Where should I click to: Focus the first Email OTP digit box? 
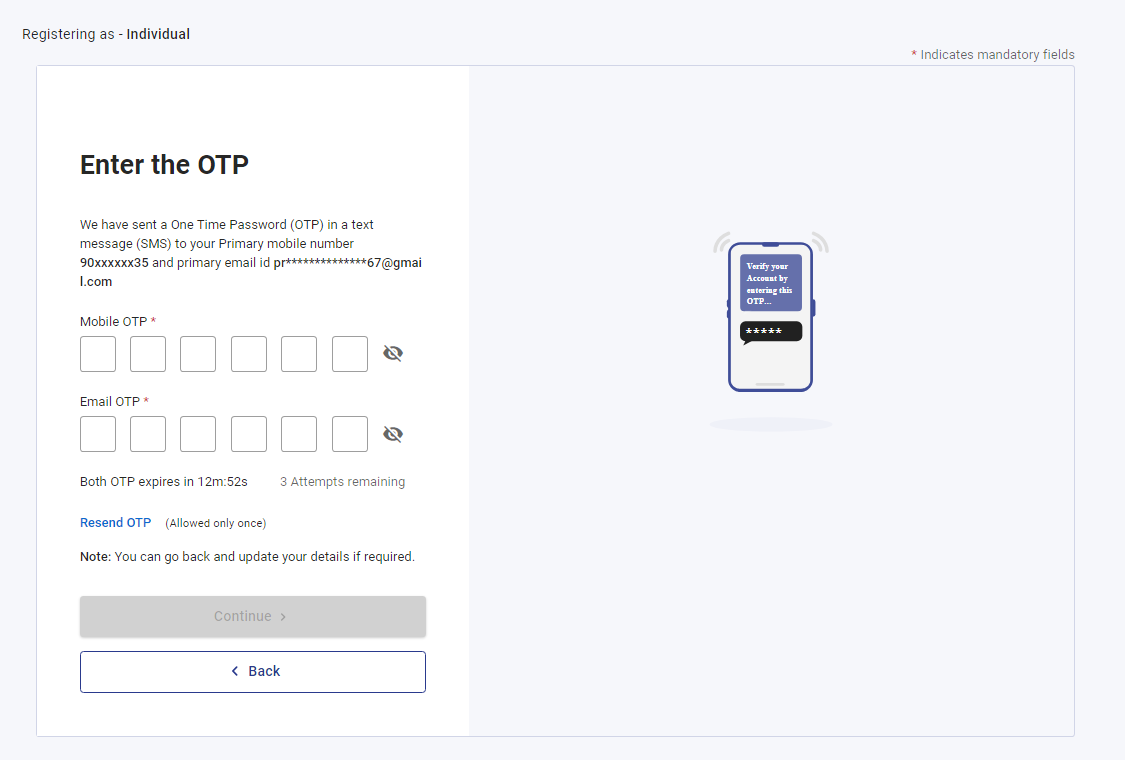pyautogui.click(x=98, y=434)
